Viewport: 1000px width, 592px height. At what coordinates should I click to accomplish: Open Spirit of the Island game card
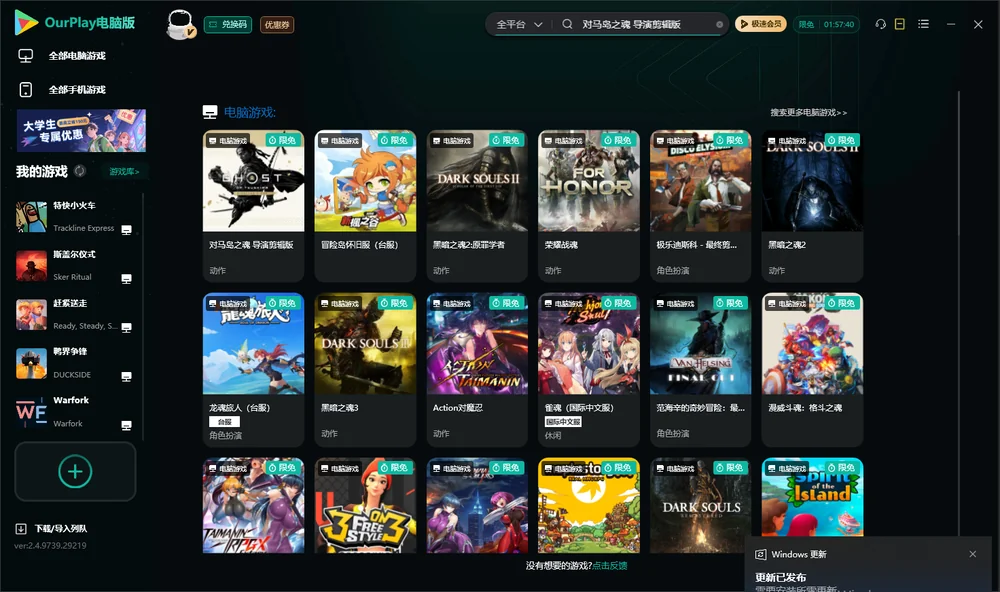[812, 498]
